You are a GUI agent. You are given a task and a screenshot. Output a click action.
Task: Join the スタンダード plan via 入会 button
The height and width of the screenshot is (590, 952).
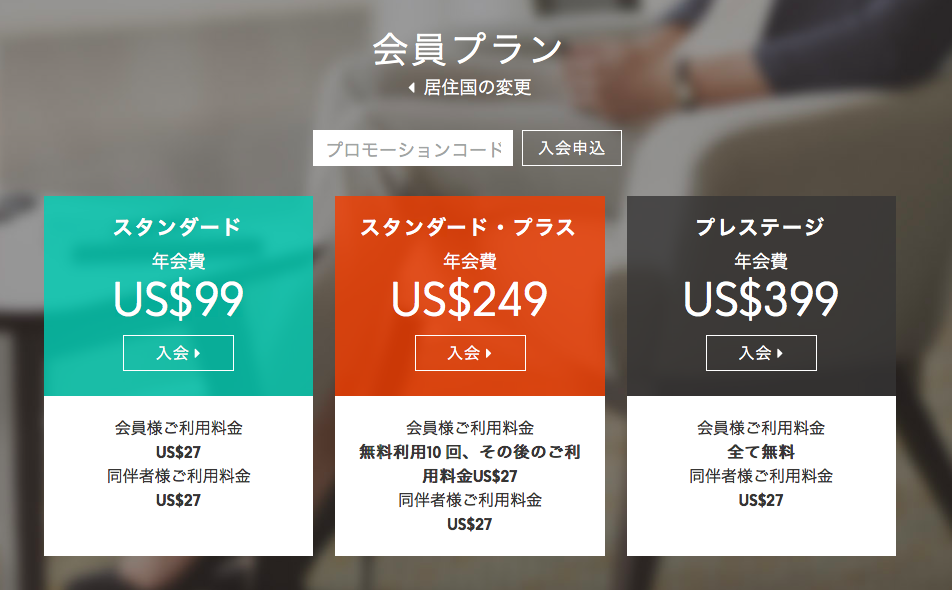tap(178, 353)
